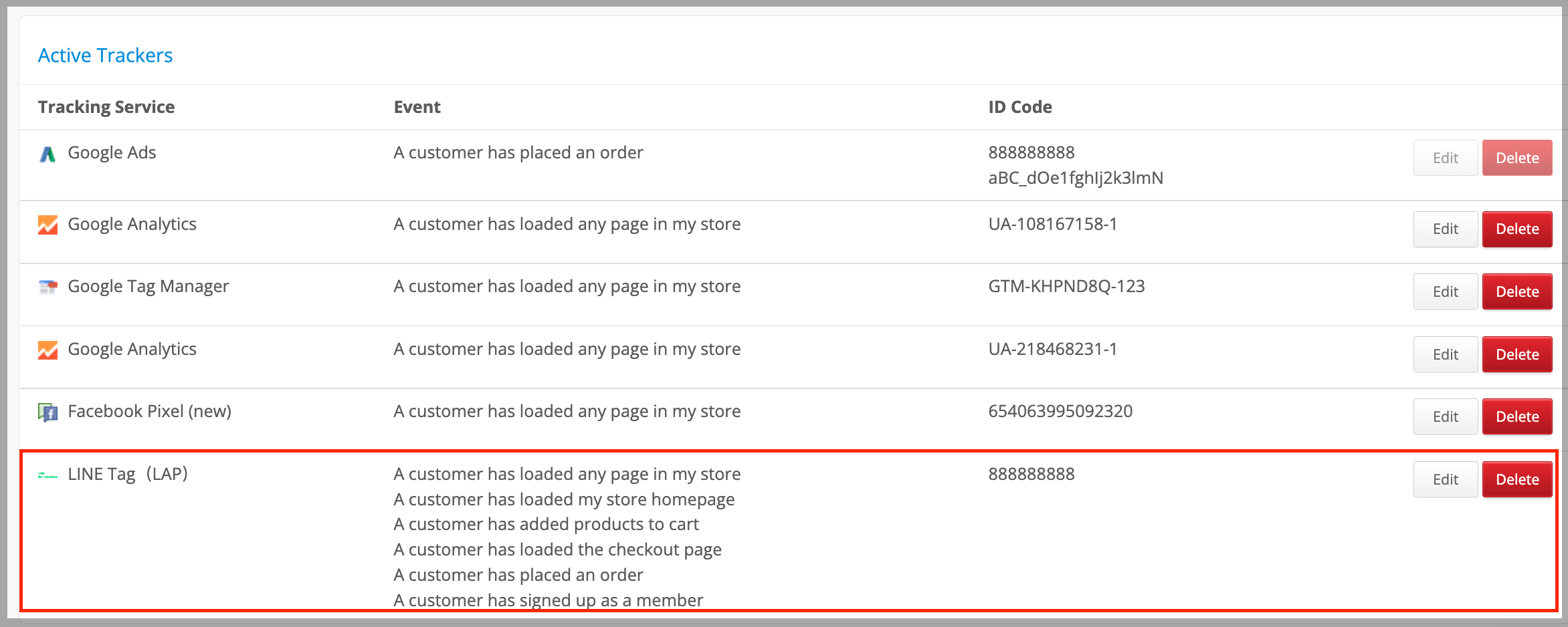Edit the Google Analytics UA-218468231-1 tracker
1568x627 pixels.
coord(1446,354)
